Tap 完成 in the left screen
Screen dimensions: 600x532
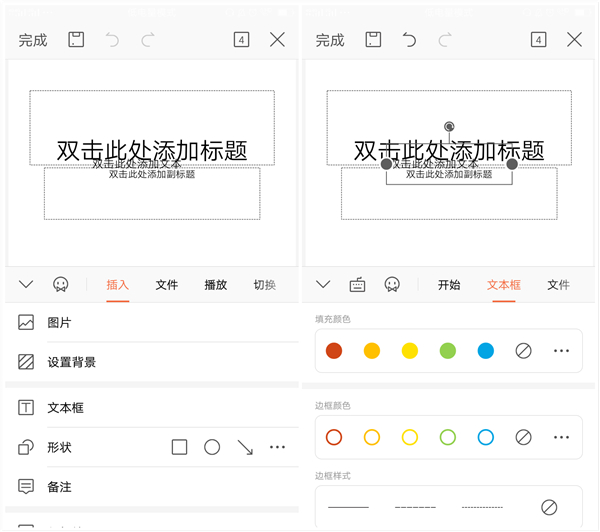point(33,40)
